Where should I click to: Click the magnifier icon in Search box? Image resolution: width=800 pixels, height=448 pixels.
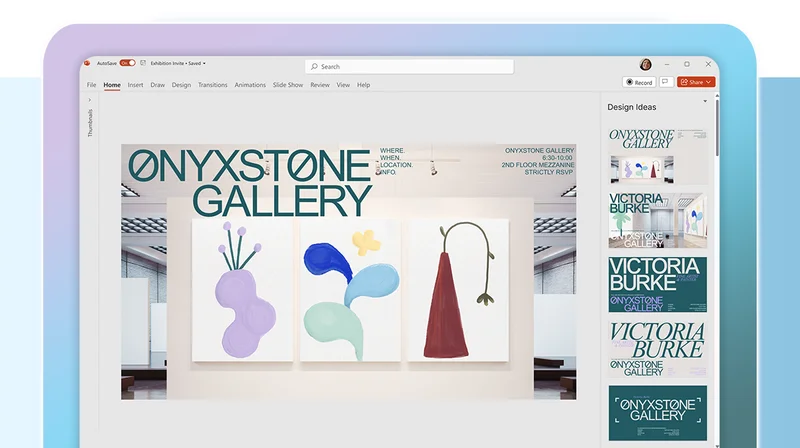(x=314, y=66)
